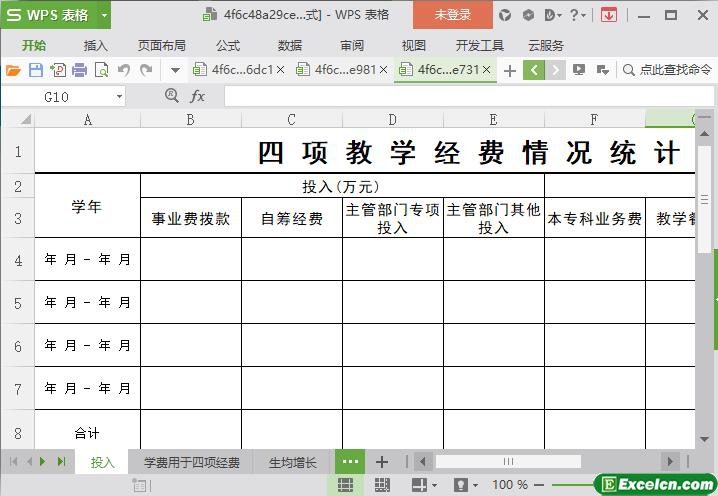Click the open folder icon in toolbar
This screenshot has height=496, width=718.
coord(13,70)
